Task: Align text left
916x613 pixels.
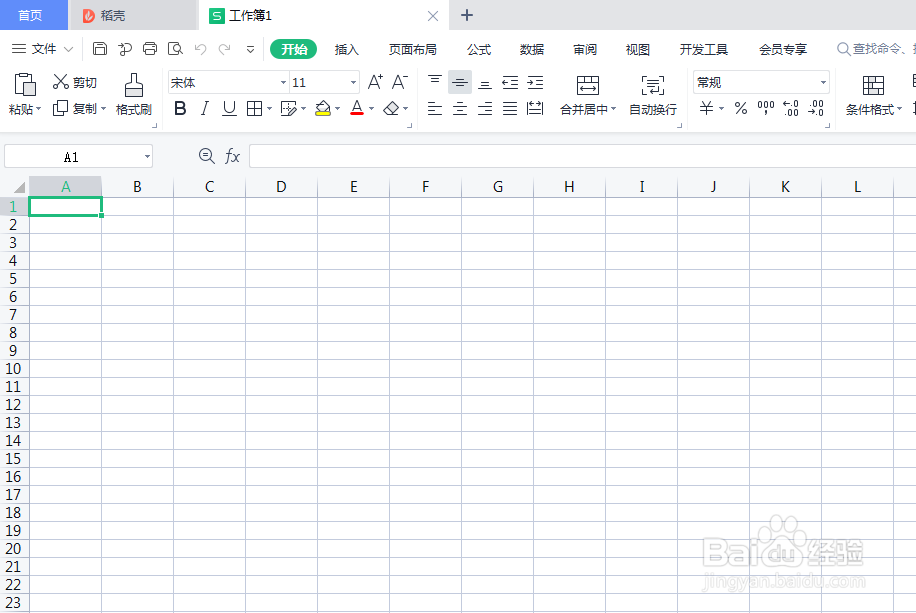Action: (435, 109)
